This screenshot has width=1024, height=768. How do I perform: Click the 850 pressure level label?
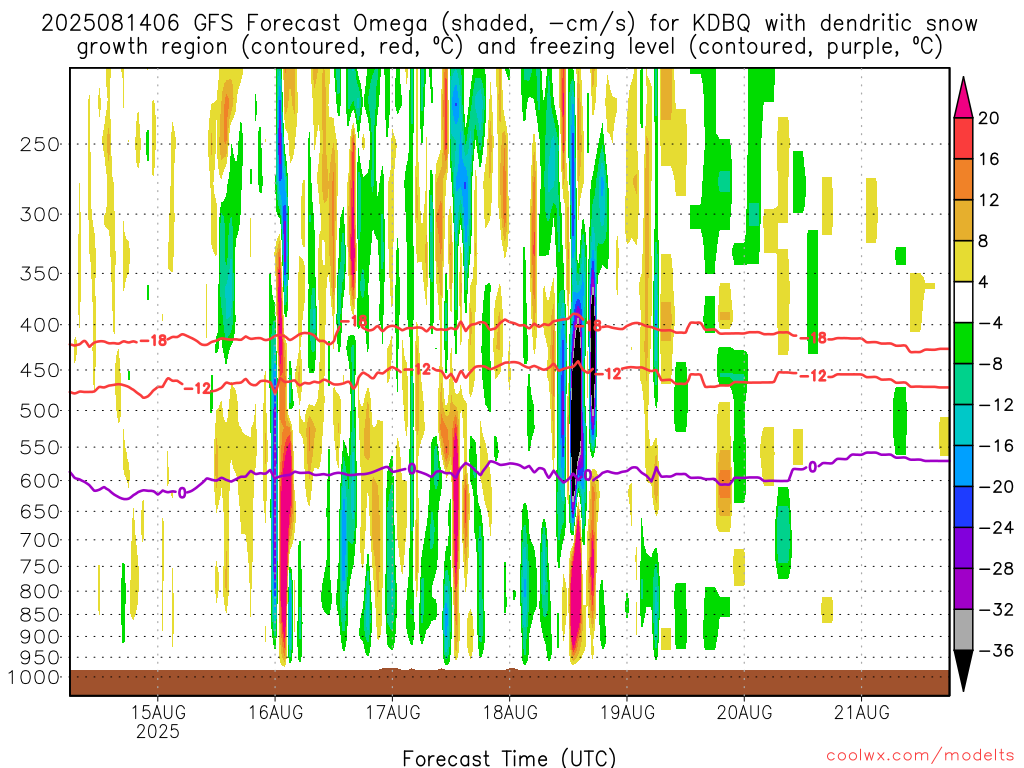pyautogui.click(x=40, y=615)
